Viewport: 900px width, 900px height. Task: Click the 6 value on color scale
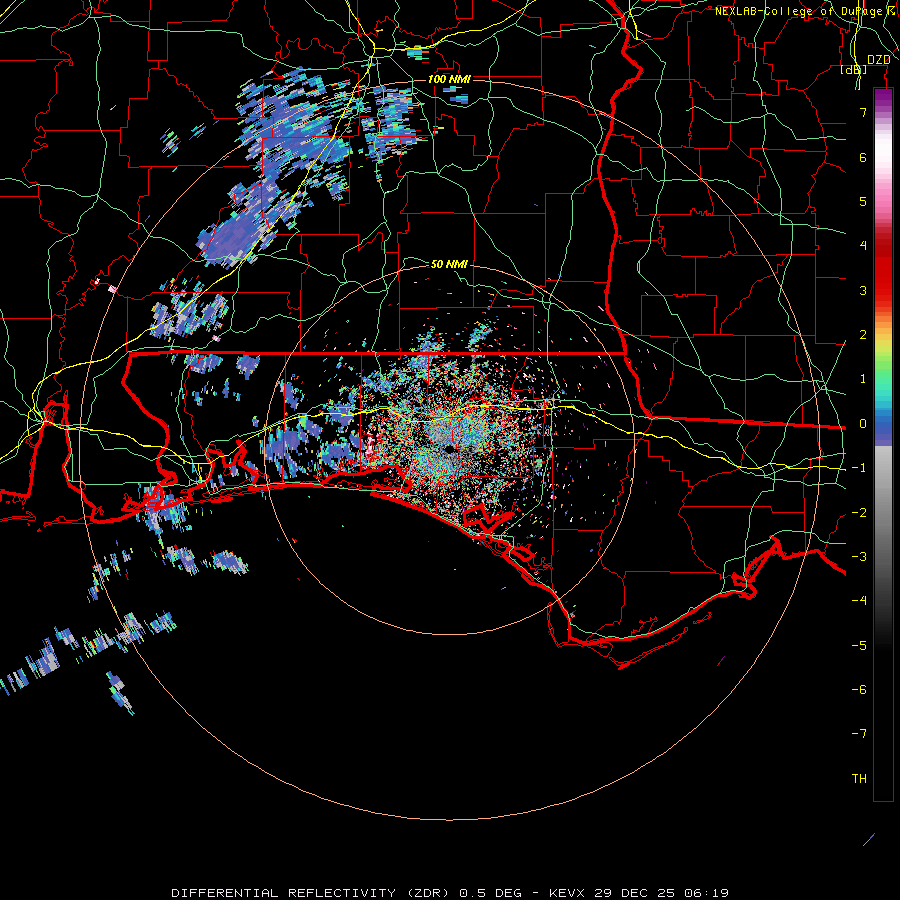pyautogui.click(x=863, y=157)
